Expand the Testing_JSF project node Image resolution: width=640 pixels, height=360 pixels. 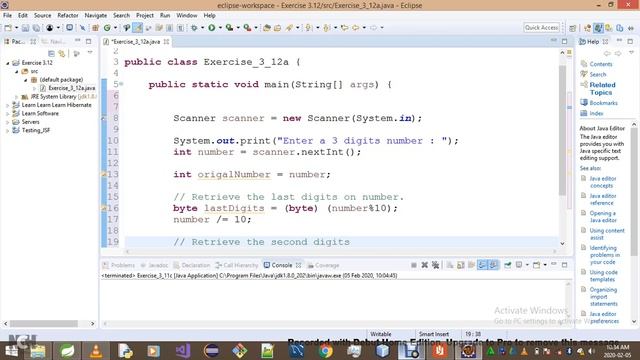7,131
